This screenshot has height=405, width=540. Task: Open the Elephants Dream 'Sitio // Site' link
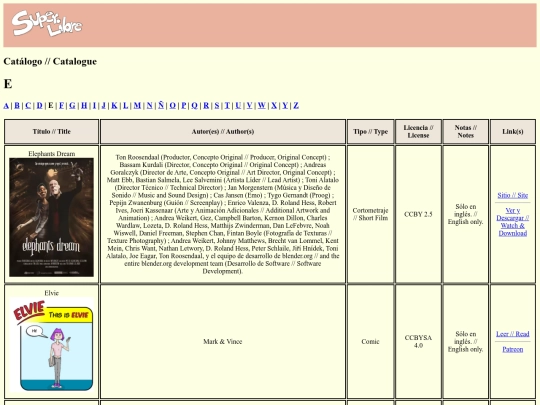[x=512, y=195]
